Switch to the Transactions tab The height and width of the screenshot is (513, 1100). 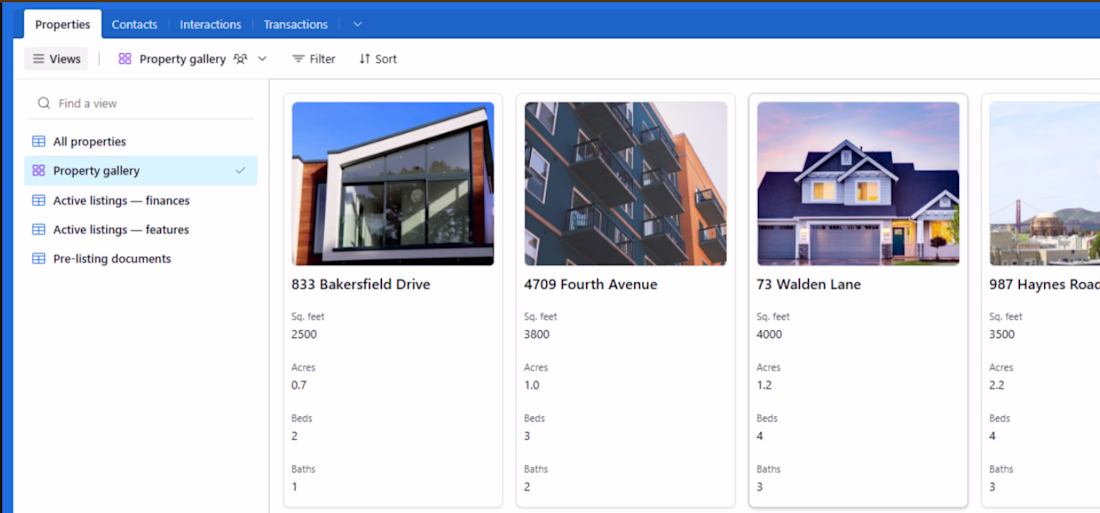point(295,24)
